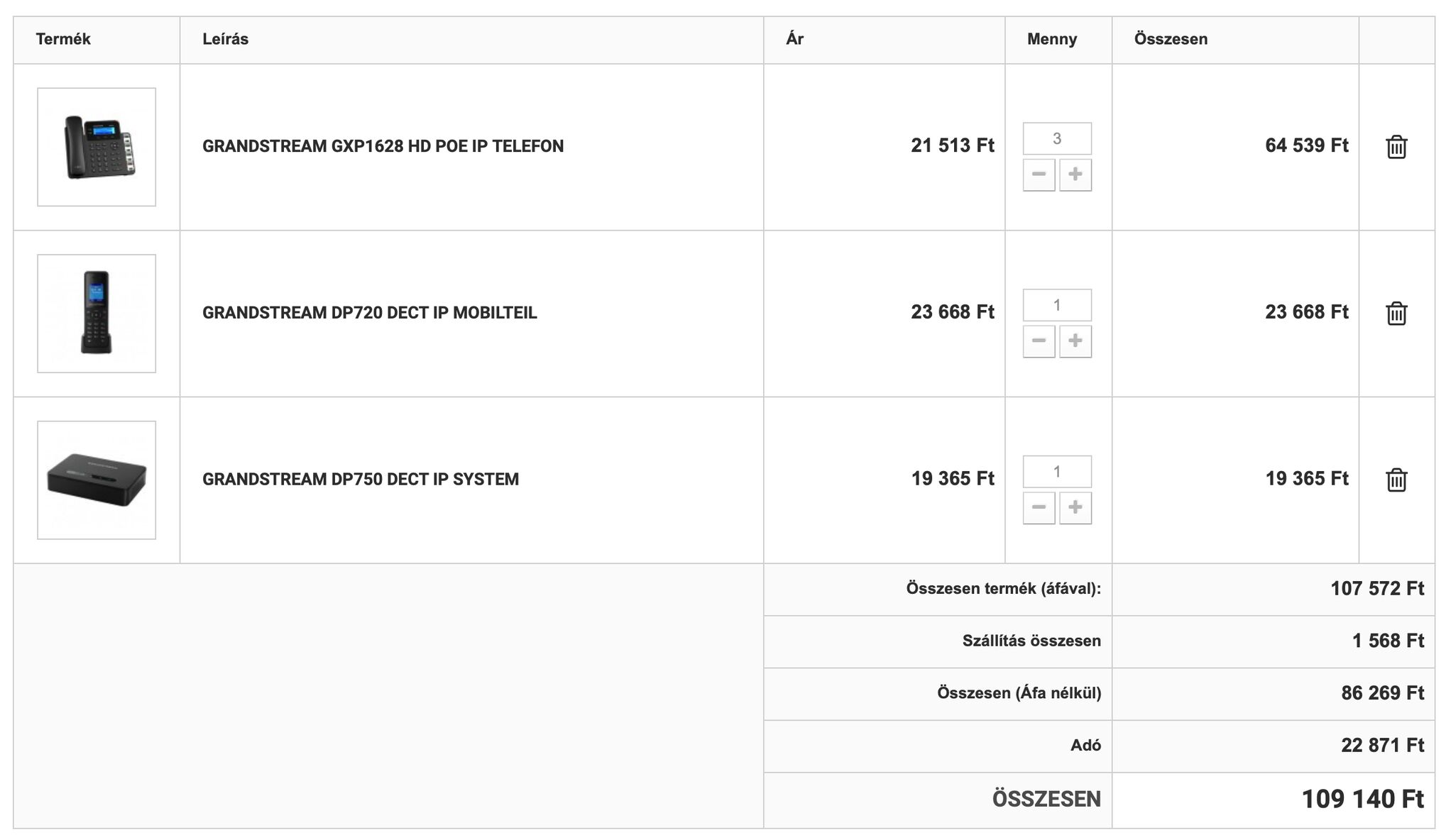Screen dimensions: 1446x840
Task: Reduce DP720 DECT Mobilteil quantity by one
Action: click(x=1039, y=341)
